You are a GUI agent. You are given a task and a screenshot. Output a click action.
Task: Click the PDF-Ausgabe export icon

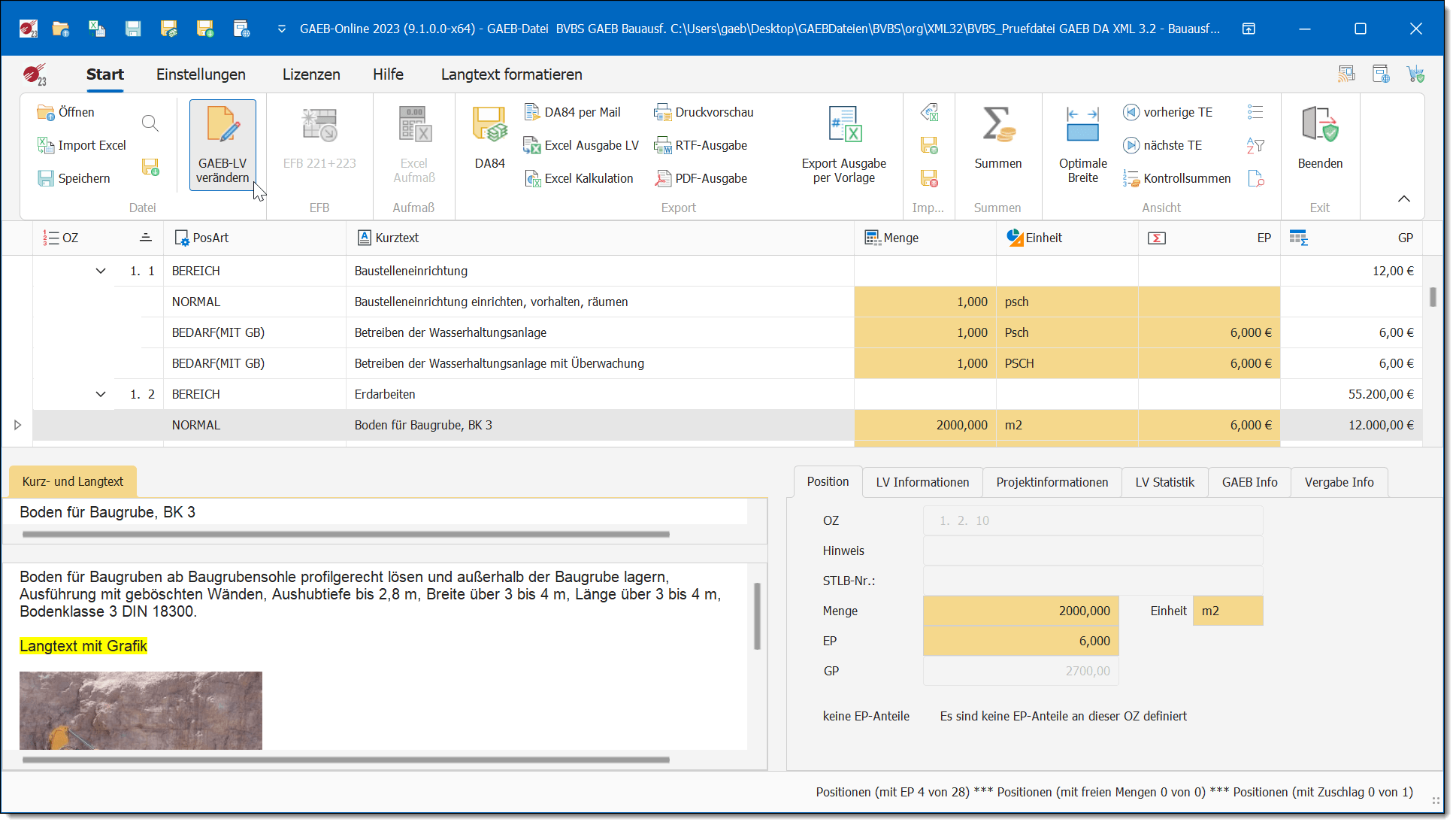(702, 178)
